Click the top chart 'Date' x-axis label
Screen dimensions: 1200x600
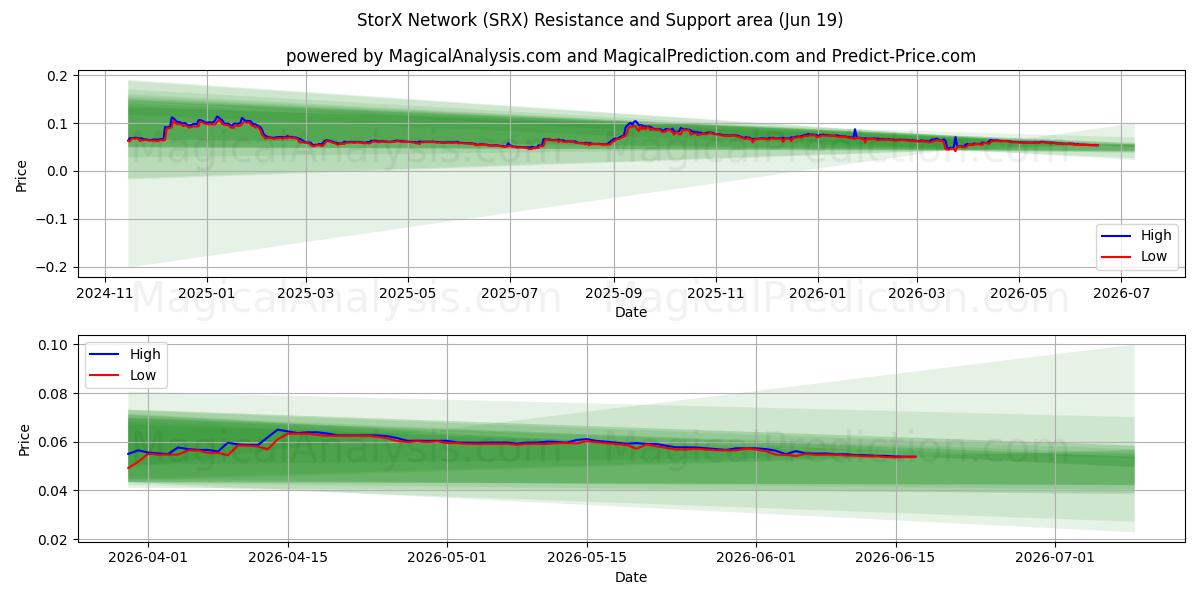(631, 312)
